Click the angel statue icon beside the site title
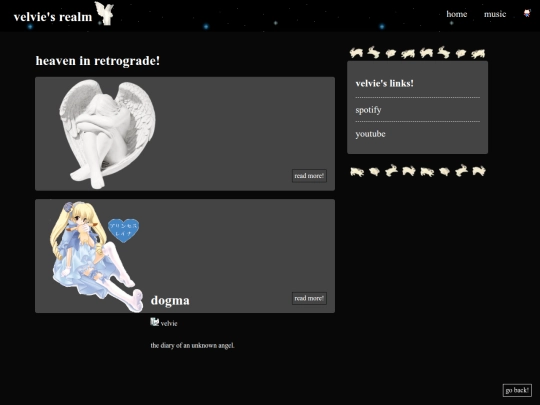The height and width of the screenshot is (405, 540). coord(104,13)
